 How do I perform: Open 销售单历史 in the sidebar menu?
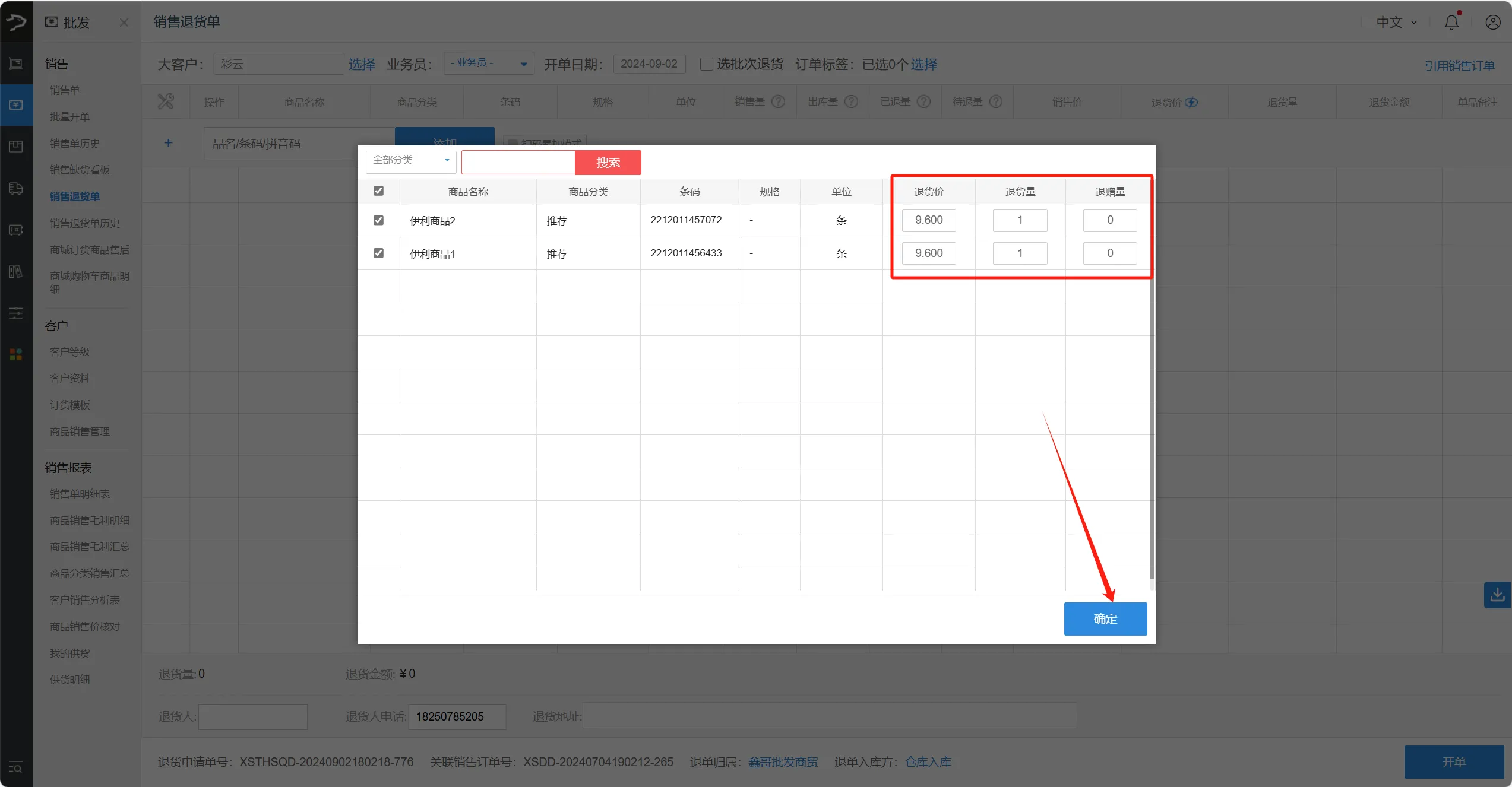click(x=75, y=143)
